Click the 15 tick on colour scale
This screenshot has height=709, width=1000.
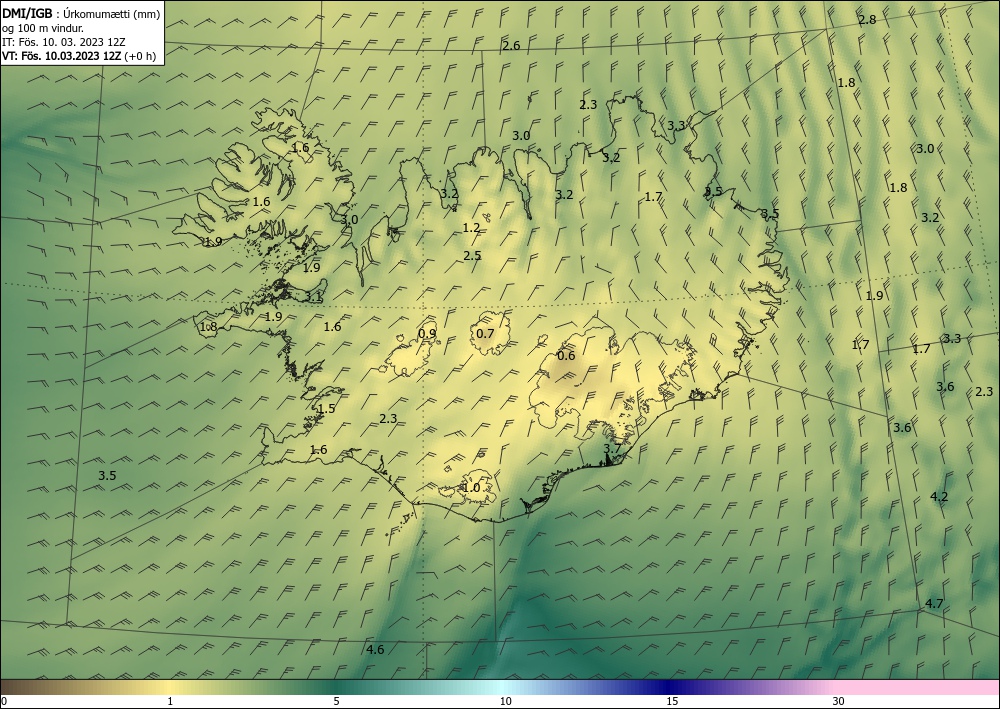[672, 701]
